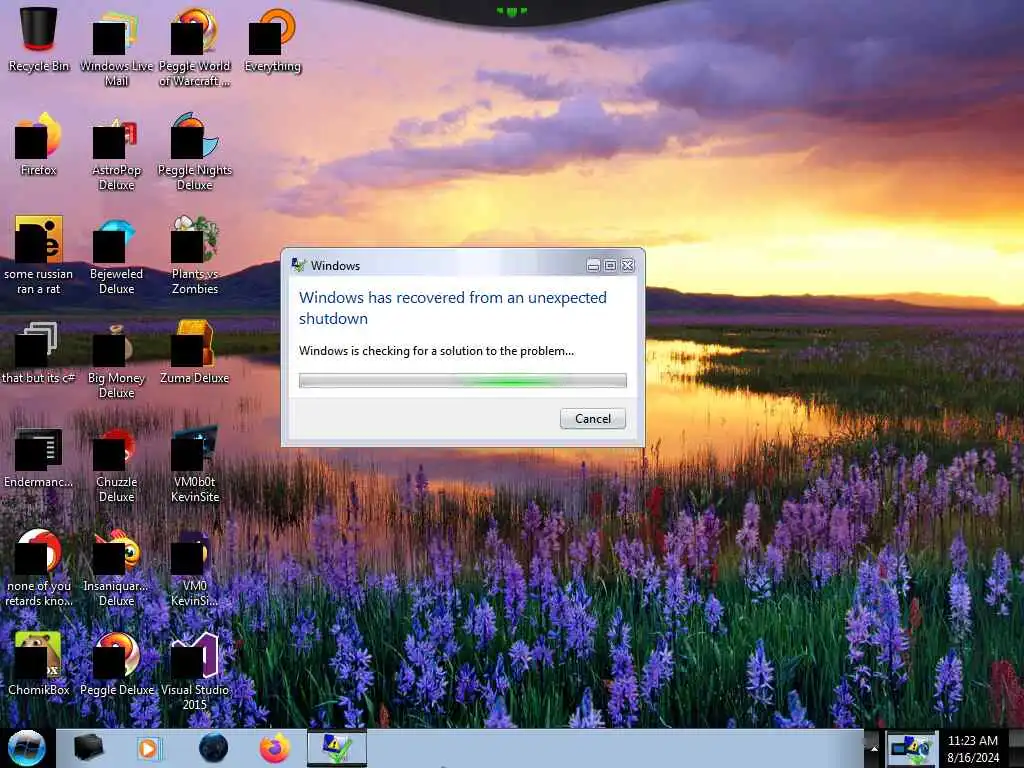1024x768 pixels.
Task: Close the Windows recovery dialog
Action: tap(628, 265)
